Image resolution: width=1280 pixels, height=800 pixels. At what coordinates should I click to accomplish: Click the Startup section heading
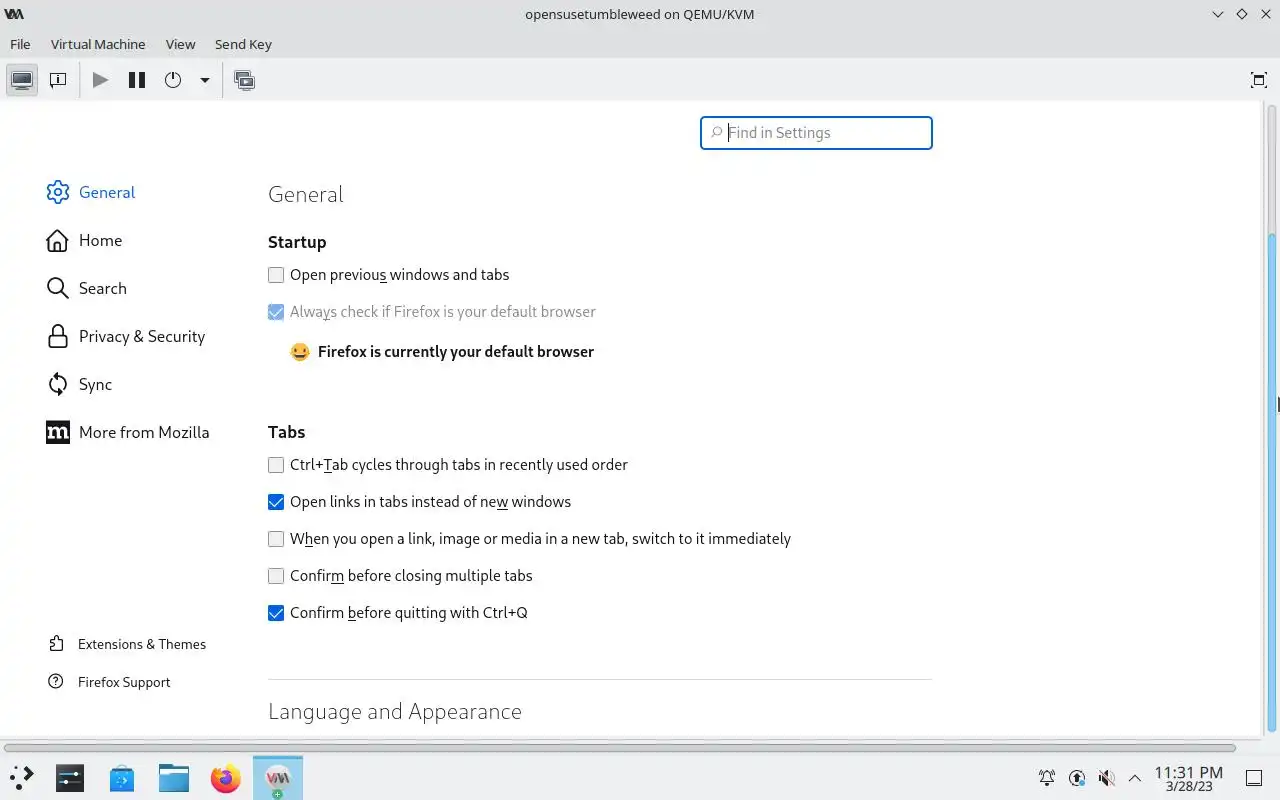tap(297, 242)
